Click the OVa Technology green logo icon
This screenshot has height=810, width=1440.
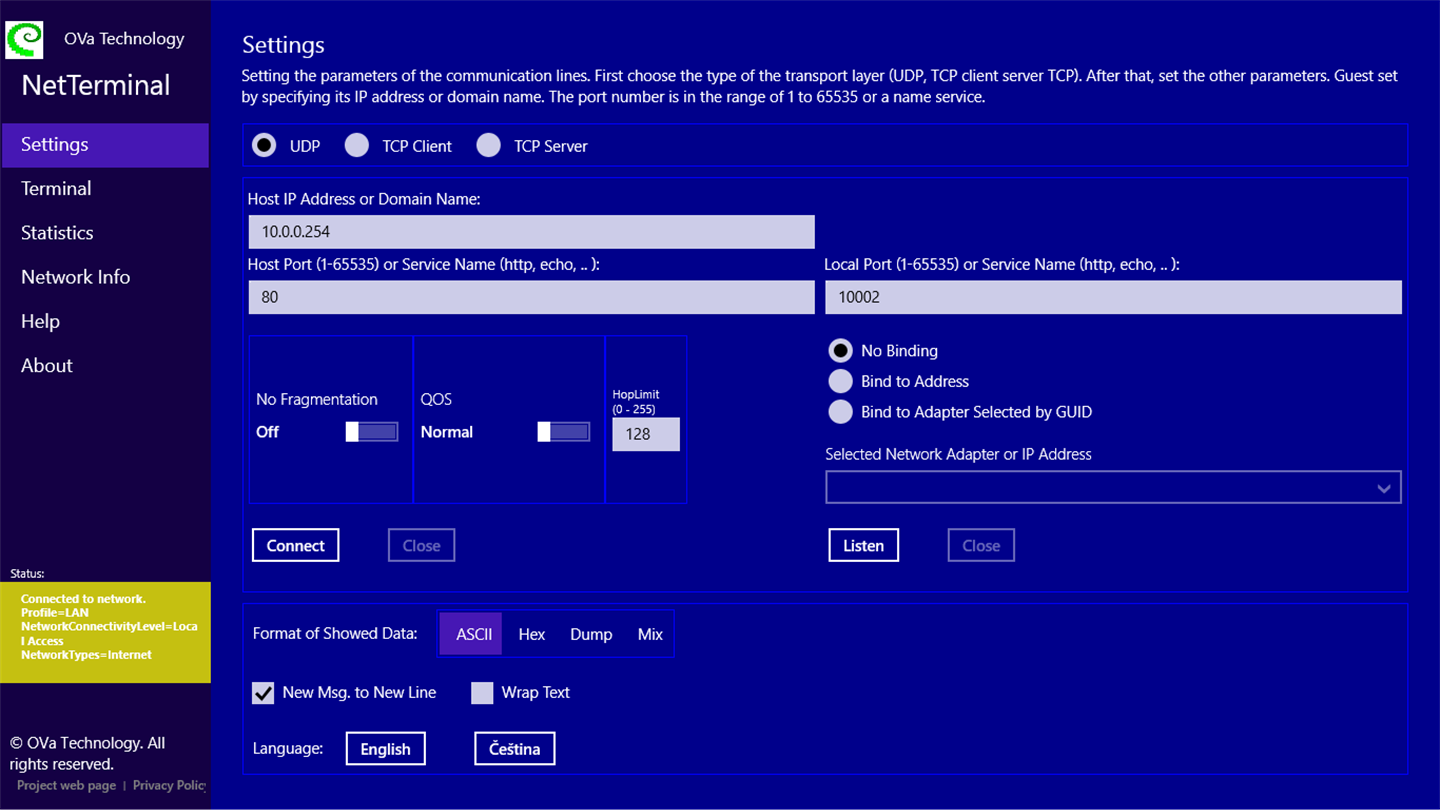(25, 39)
